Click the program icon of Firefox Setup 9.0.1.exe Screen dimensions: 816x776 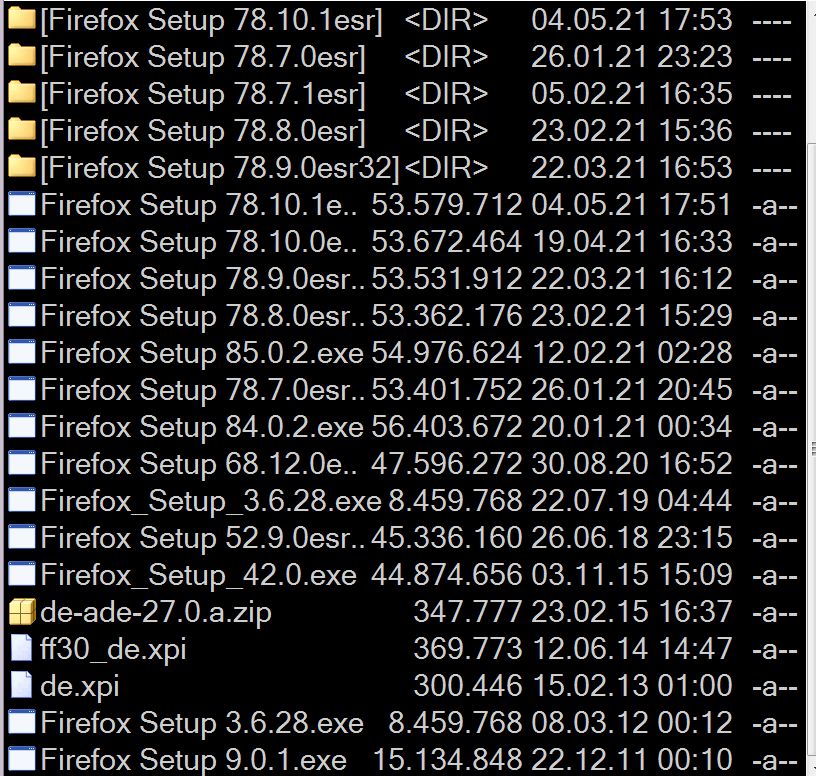[x=22, y=758]
